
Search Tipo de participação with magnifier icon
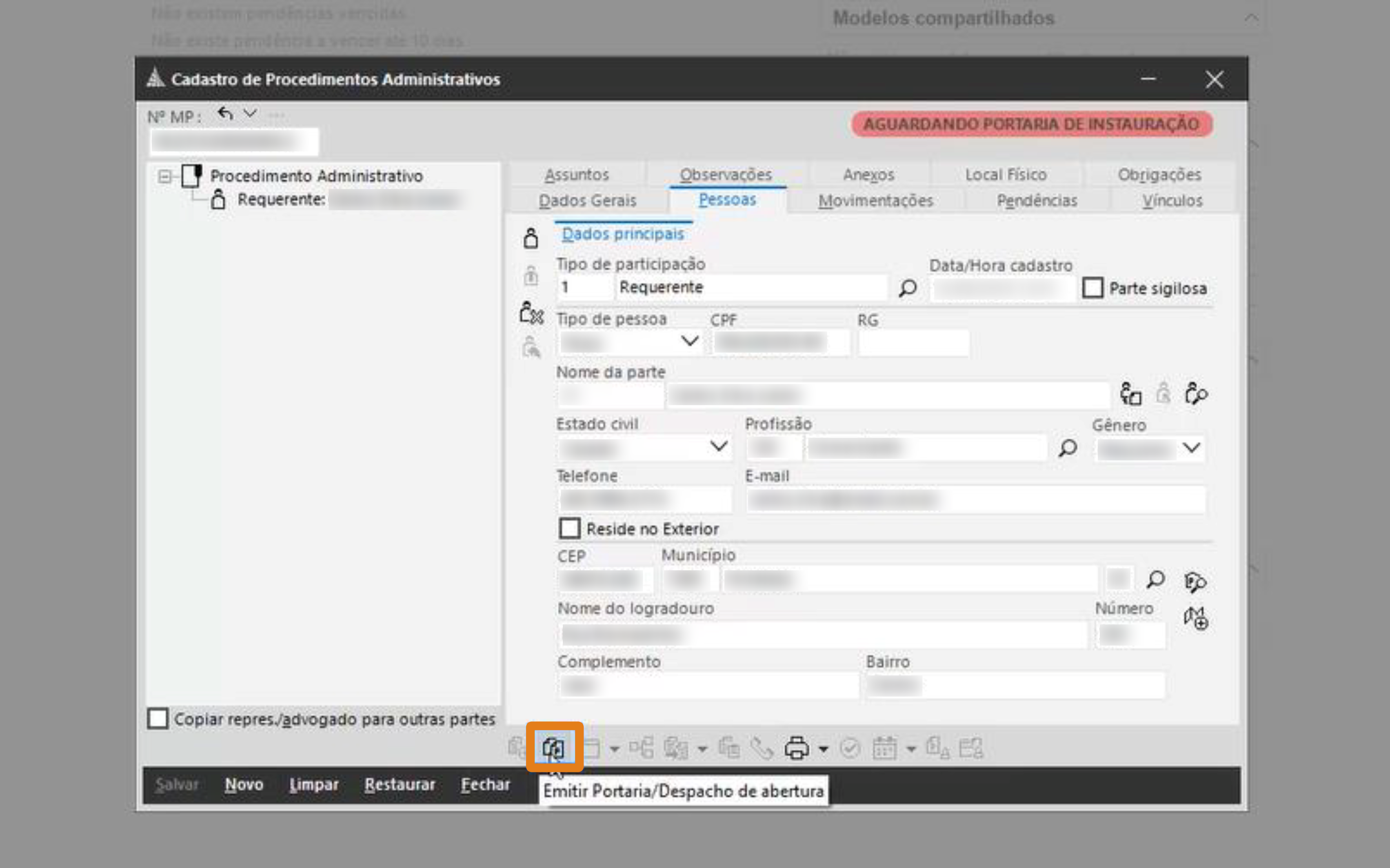click(907, 288)
